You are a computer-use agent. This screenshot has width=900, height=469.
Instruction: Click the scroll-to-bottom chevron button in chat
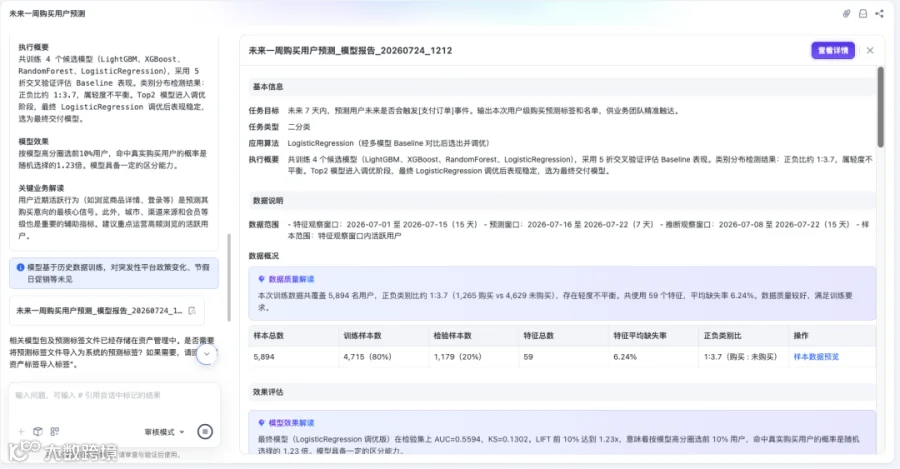[x=207, y=354]
